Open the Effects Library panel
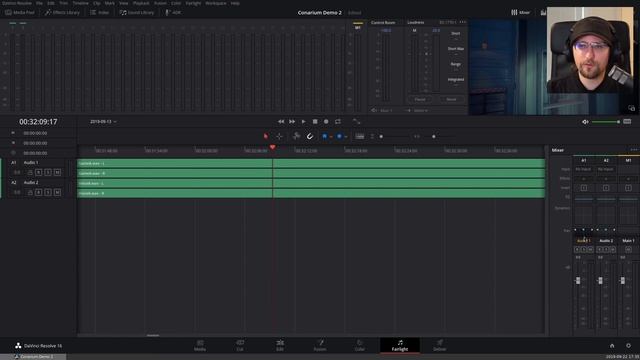Image resolution: width=640 pixels, height=360 pixels. pyautogui.click(x=62, y=13)
